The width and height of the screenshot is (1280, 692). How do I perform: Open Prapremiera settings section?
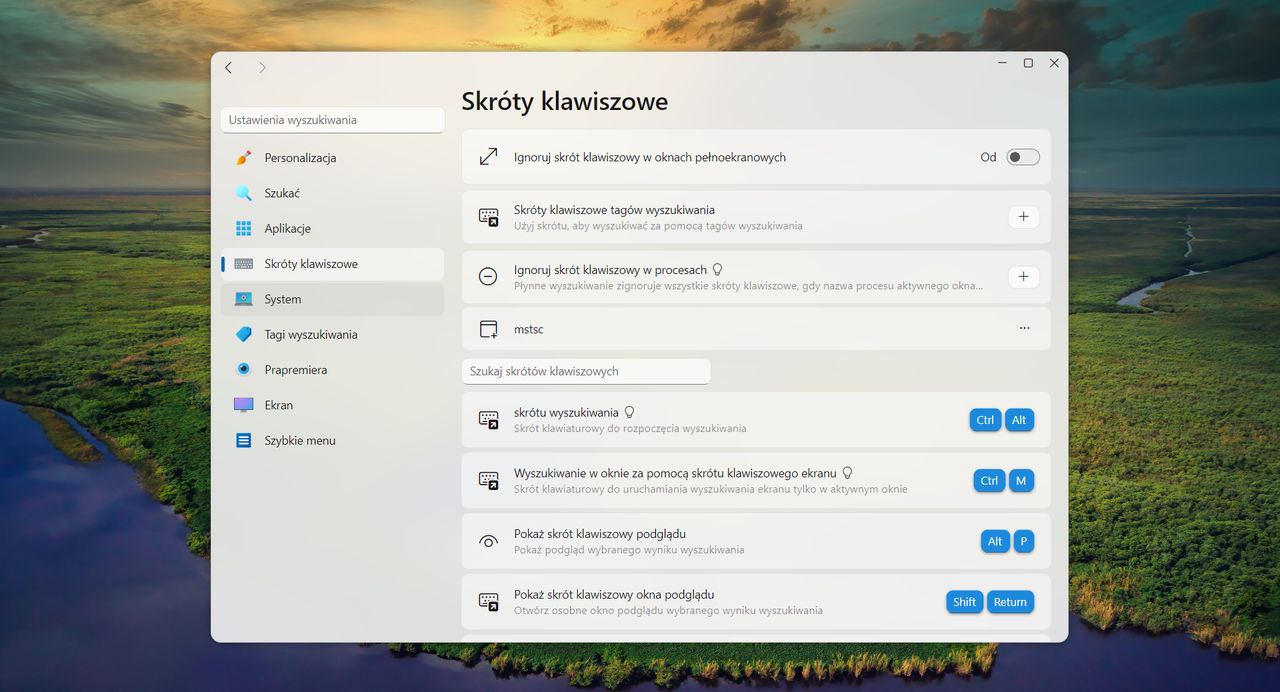pos(332,369)
